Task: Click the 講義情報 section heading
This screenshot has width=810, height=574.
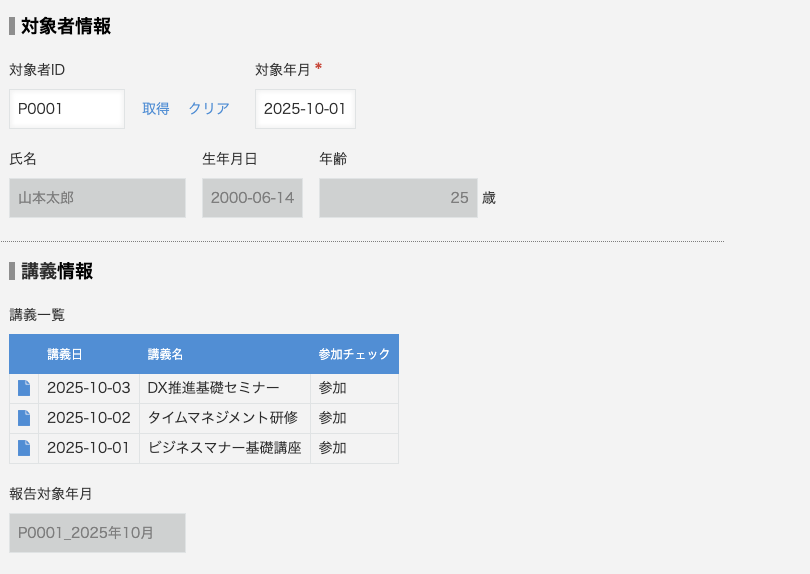Action: 57,271
